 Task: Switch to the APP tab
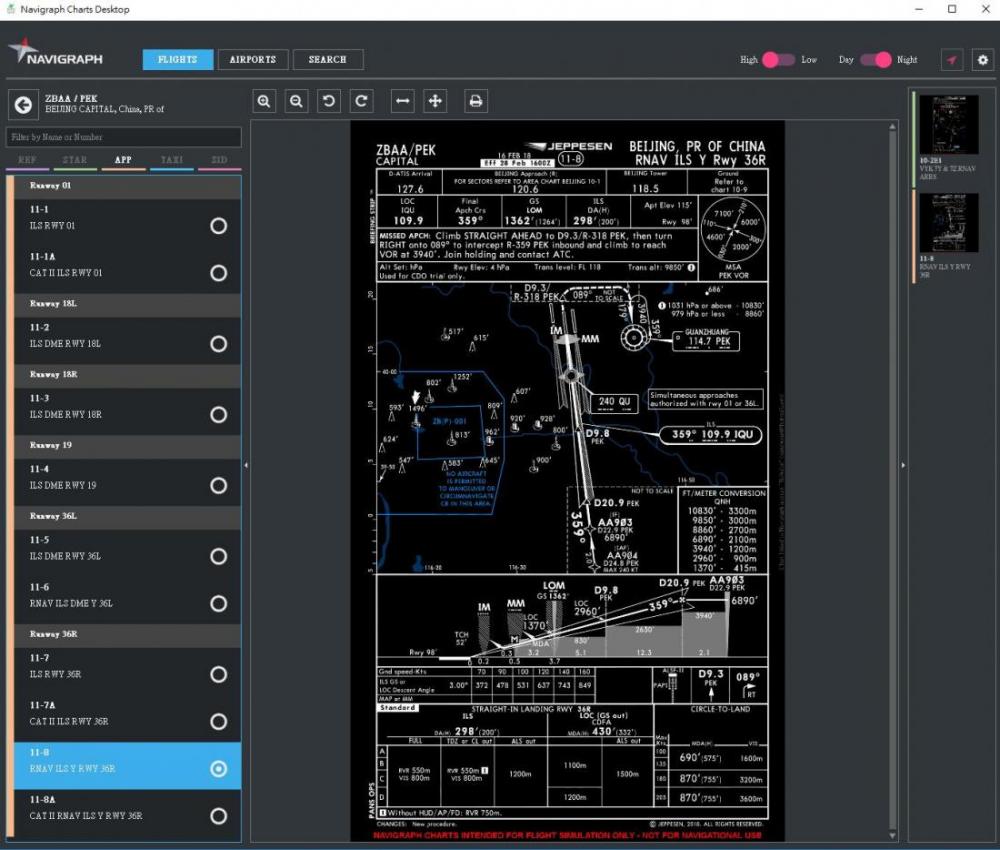click(x=123, y=160)
